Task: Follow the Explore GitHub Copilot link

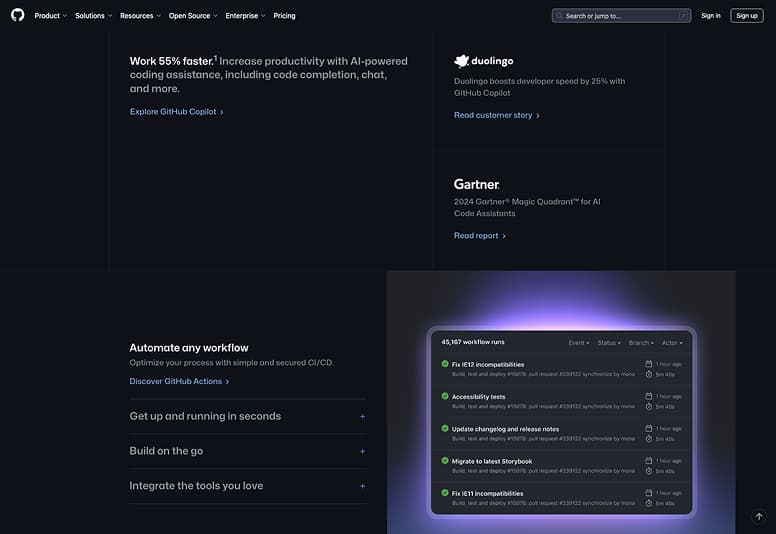Action: 177,112
